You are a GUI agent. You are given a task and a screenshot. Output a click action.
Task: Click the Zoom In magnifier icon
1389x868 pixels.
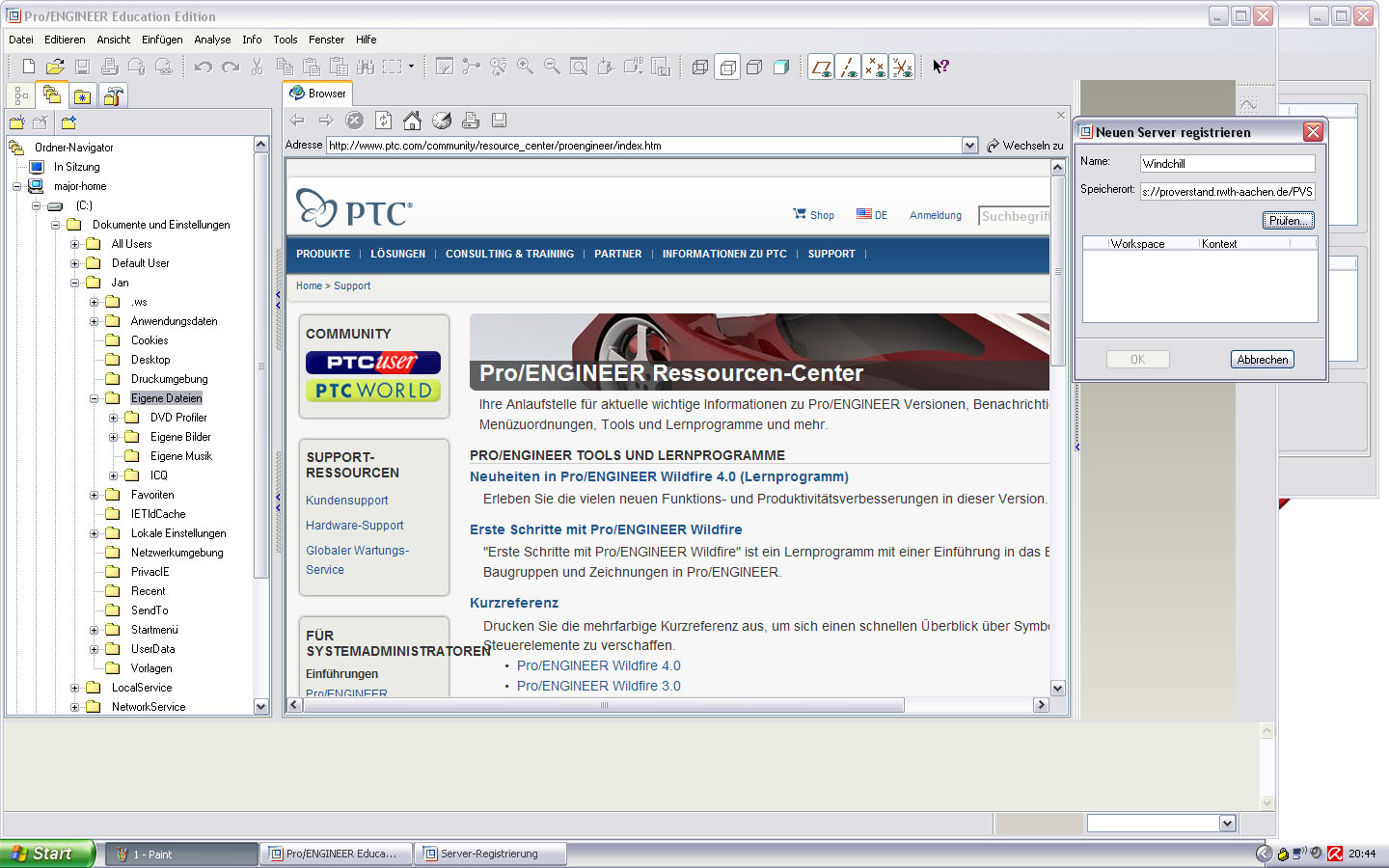click(x=525, y=67)
